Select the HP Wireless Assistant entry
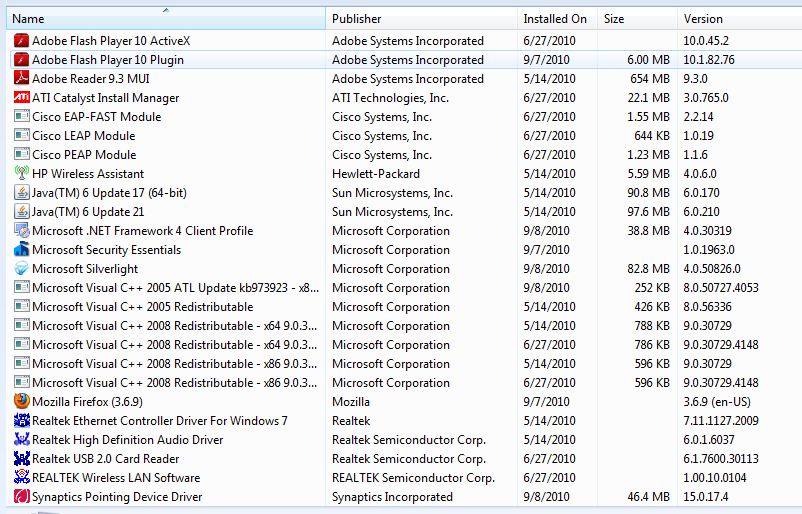Screen dimensions: 802x514 point(88,173)
